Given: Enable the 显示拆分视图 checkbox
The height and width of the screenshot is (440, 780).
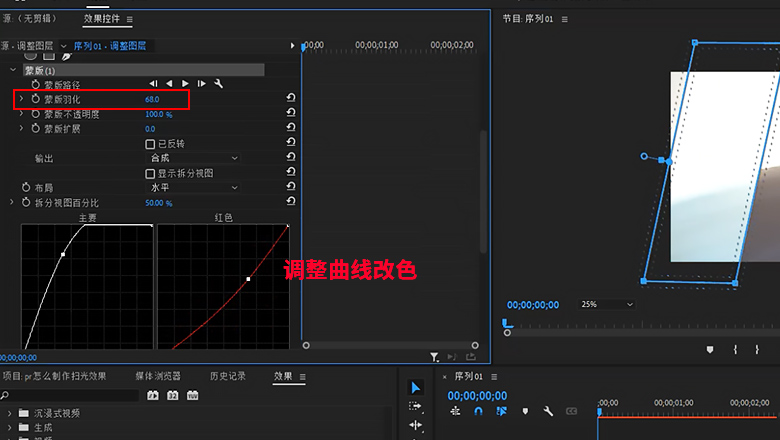Looking at the screenshot, I should [x=150, y=174].
